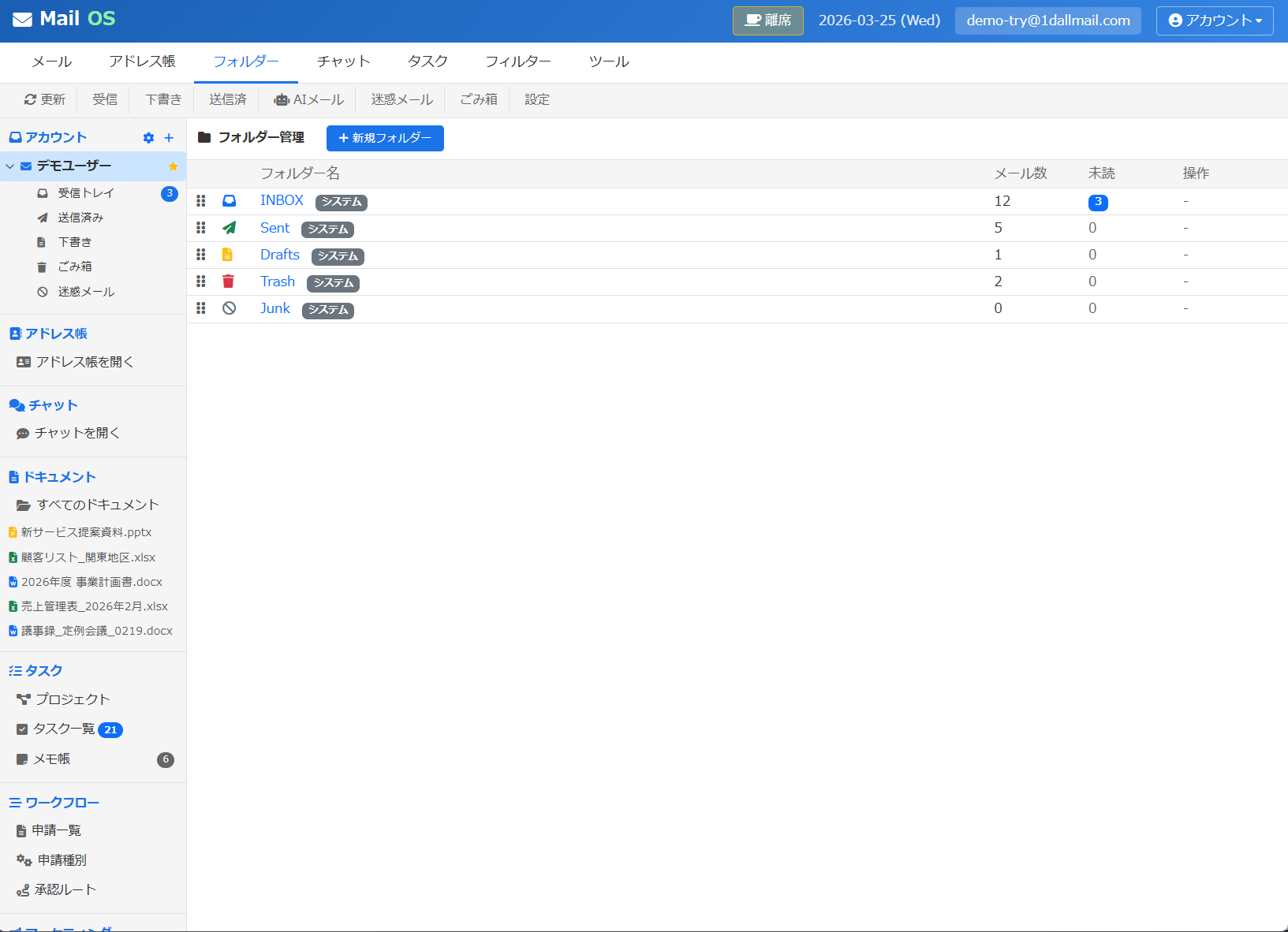This screenshot has height=932, width=1288.
Task: Open 新サービス提案資料.pptx document
Action: click(x=86, y=532)
